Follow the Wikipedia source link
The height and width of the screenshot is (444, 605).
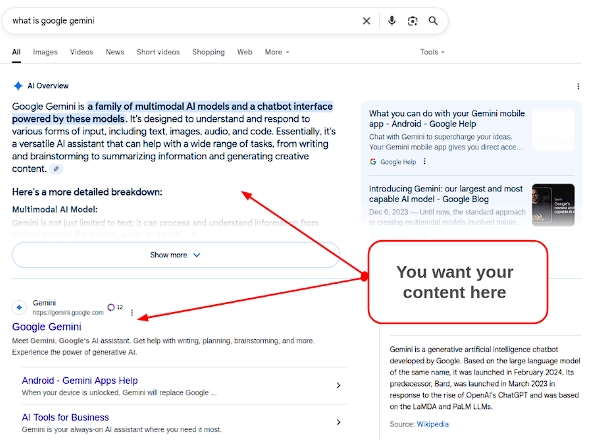433,424
